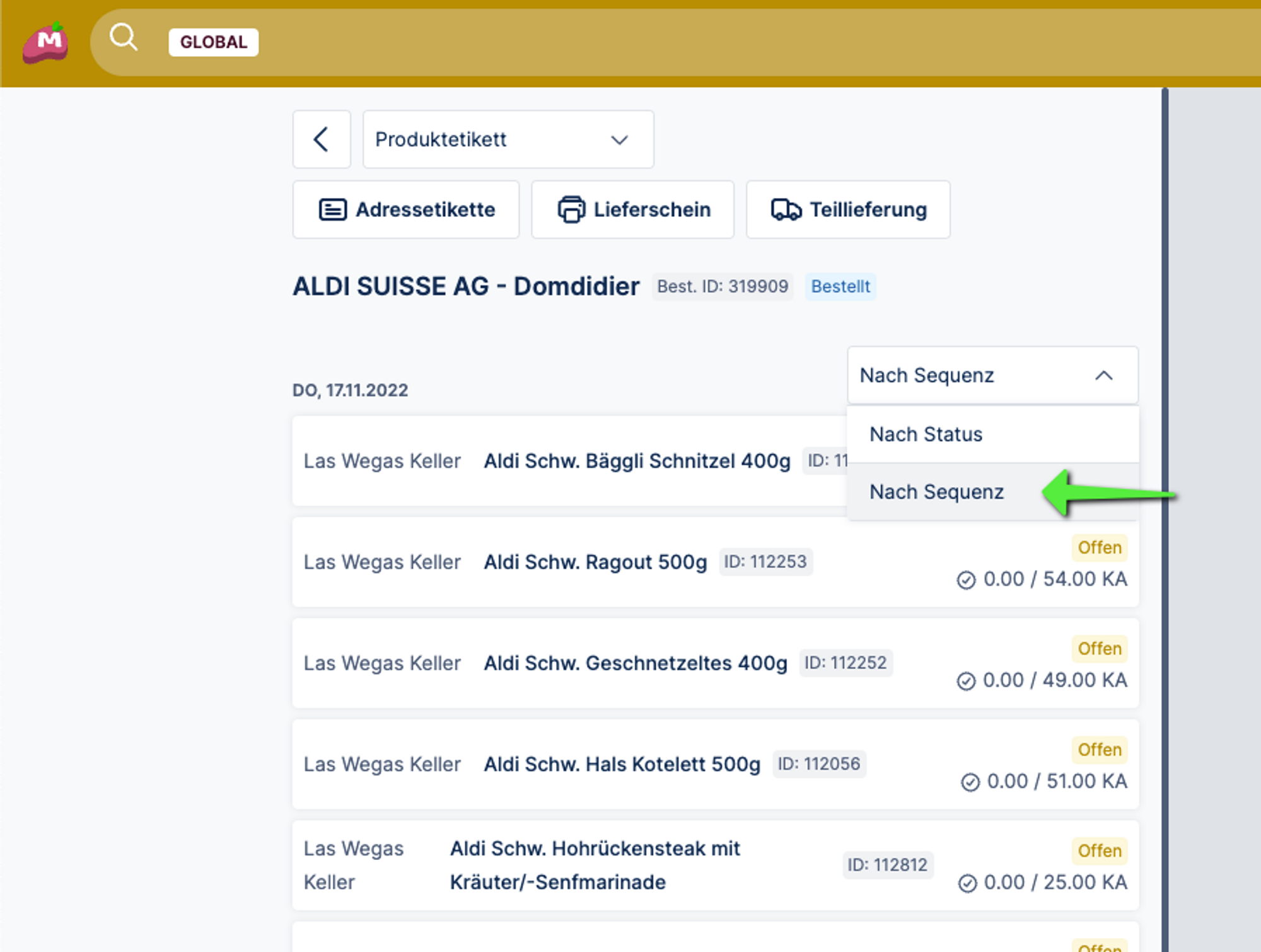Collapse the Nach Sequenz sort dropdown
The height and width of the screenshot is (952, 1261).
[992, 375]
